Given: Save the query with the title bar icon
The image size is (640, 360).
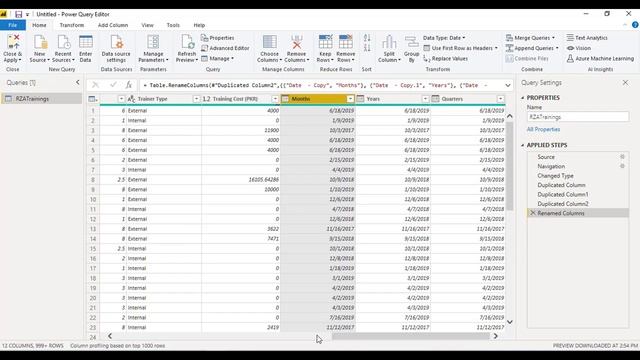Looking at the screenshot, I should tap(18, 14).
